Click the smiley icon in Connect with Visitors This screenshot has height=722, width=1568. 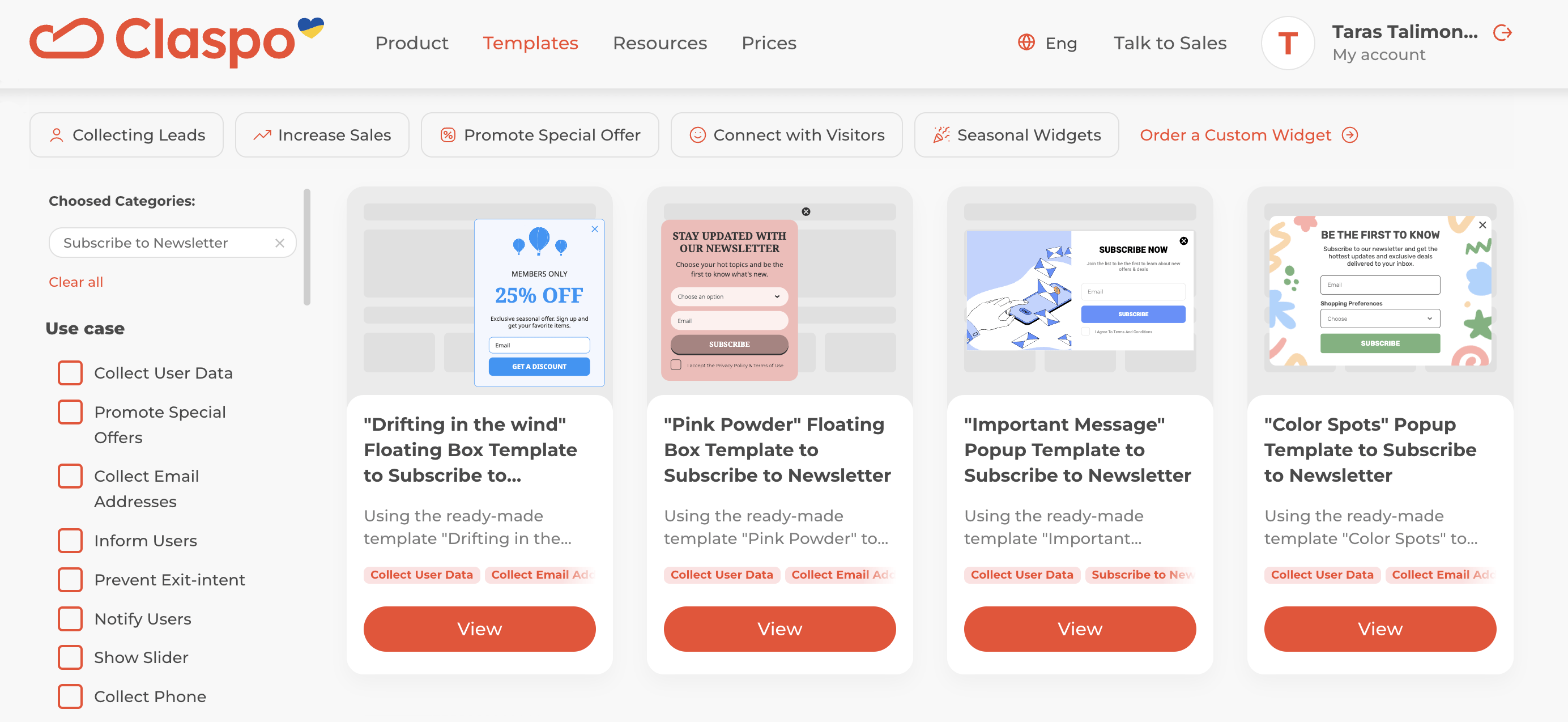click(697, 134)
